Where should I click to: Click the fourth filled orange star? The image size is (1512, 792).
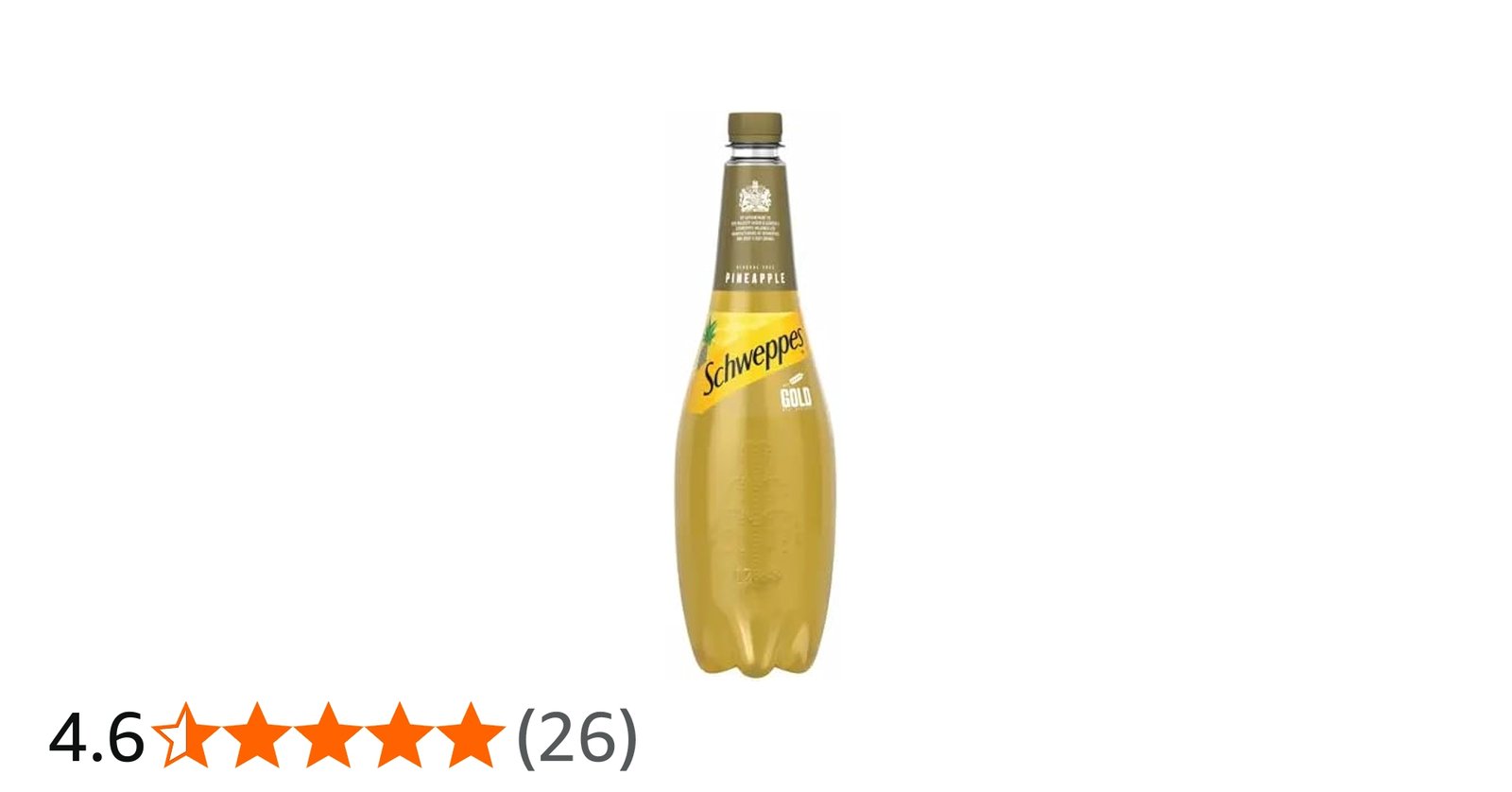tap(401, 734)
